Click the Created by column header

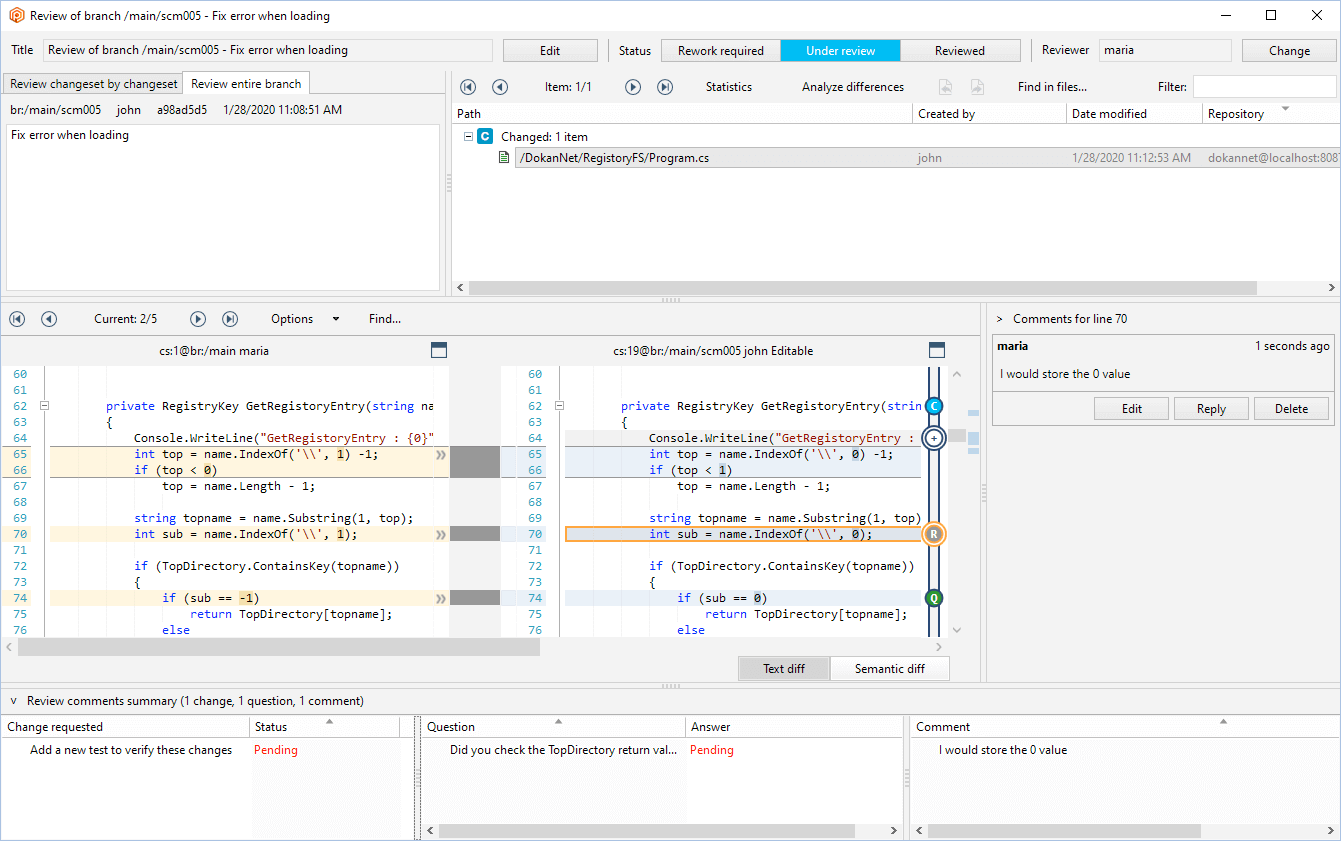pos(990,114)
